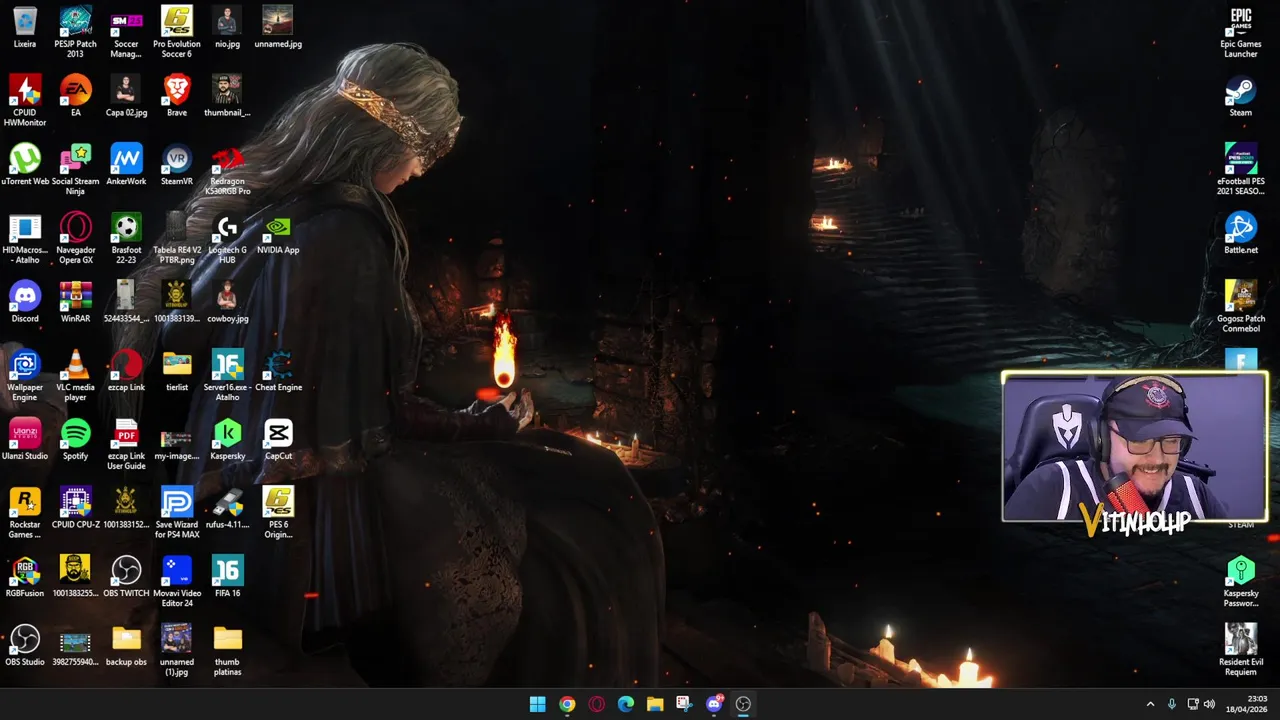Viewport: 1280px width, 720px height.
Task: Select the nio.jpg file
Action: [227, 28]
